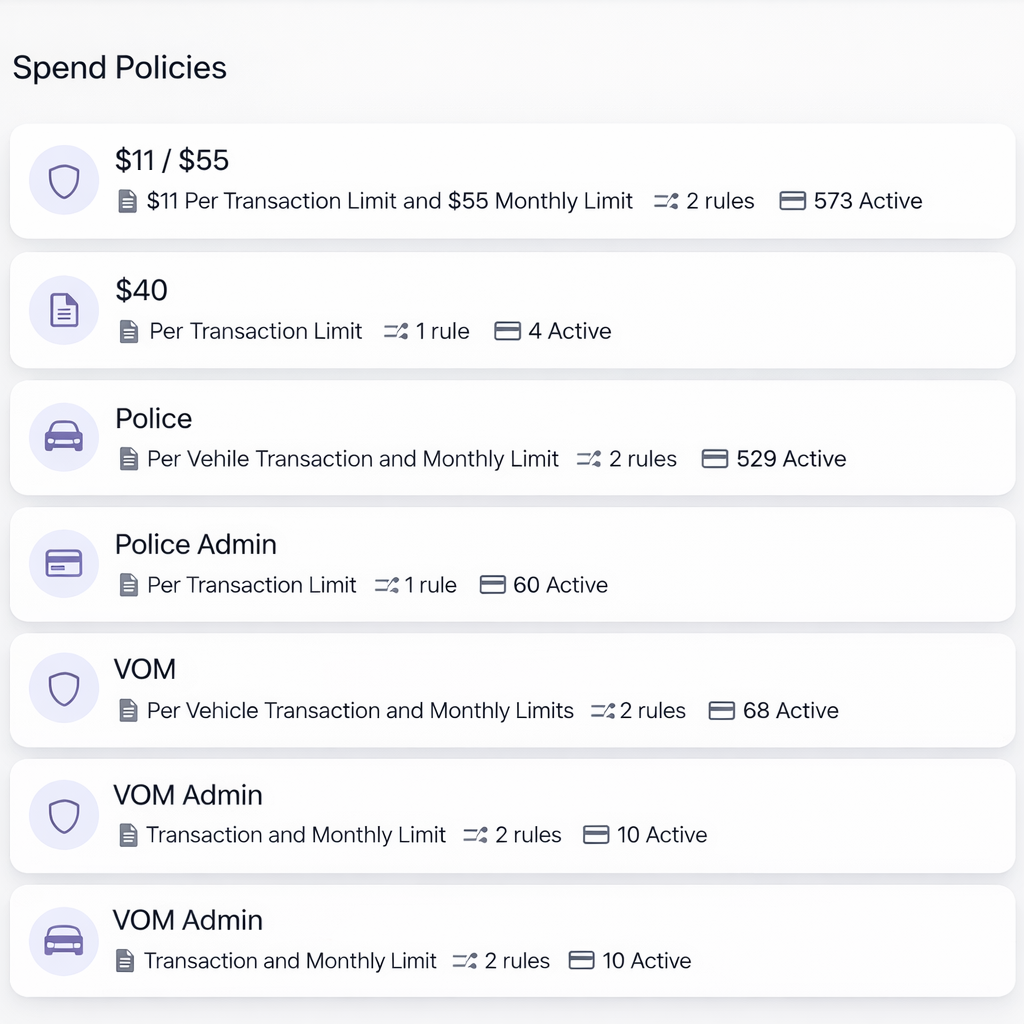
Task: Select the shield icon on the VOM policy
Action: [x=63, y=689]
